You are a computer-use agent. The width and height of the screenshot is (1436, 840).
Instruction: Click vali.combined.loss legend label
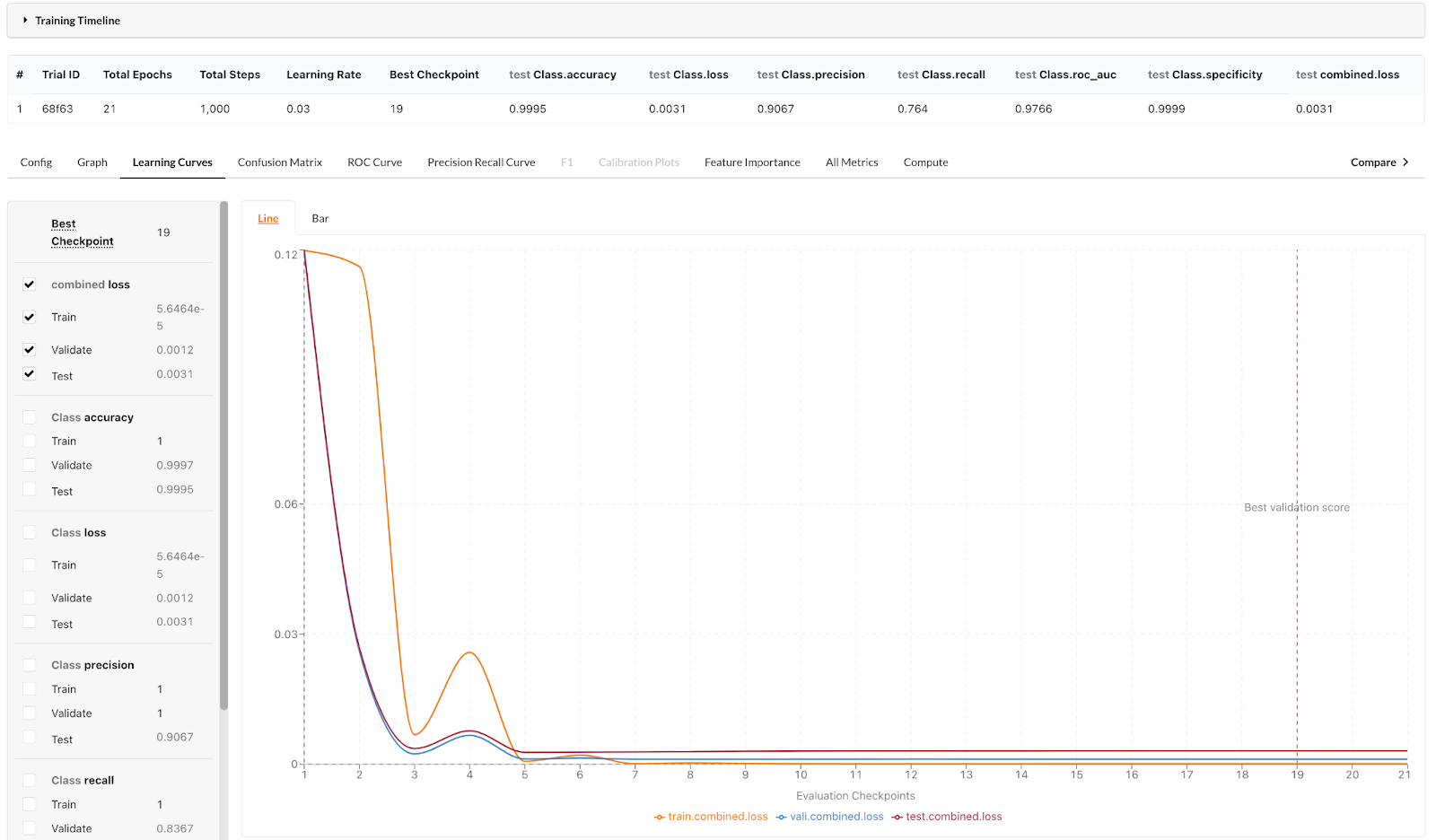point(836,817)
